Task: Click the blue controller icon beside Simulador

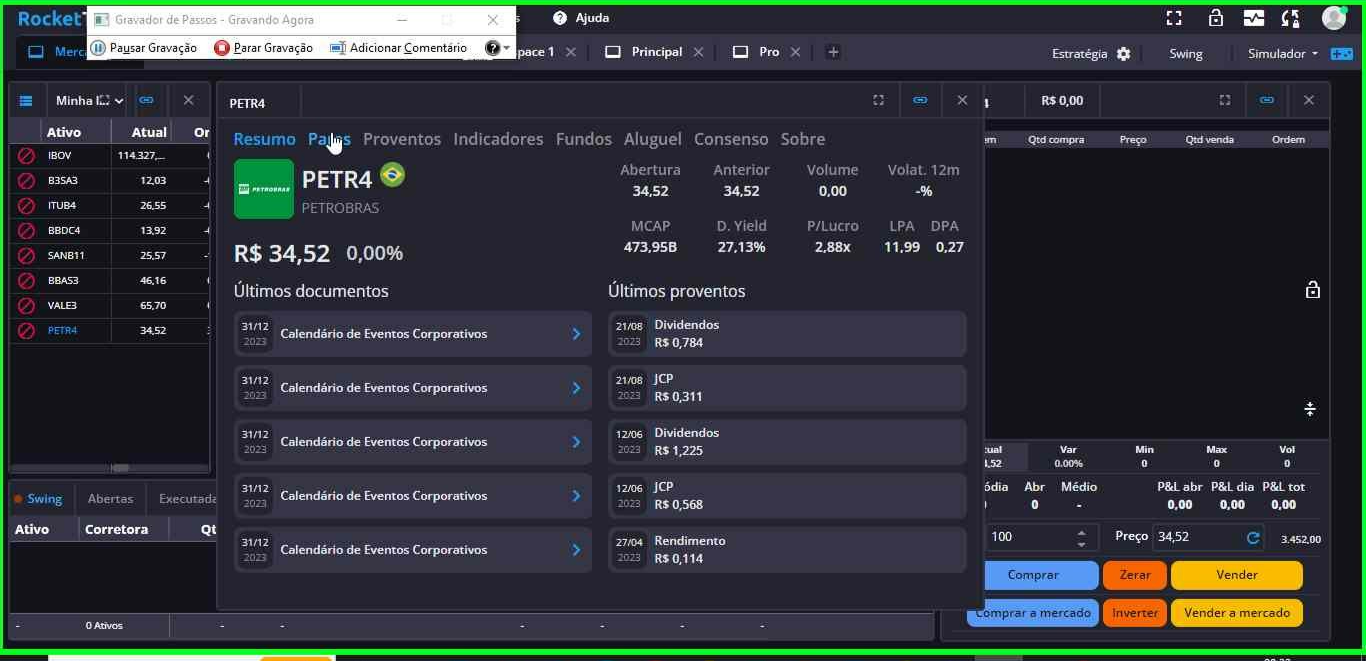Action: 1341,54
